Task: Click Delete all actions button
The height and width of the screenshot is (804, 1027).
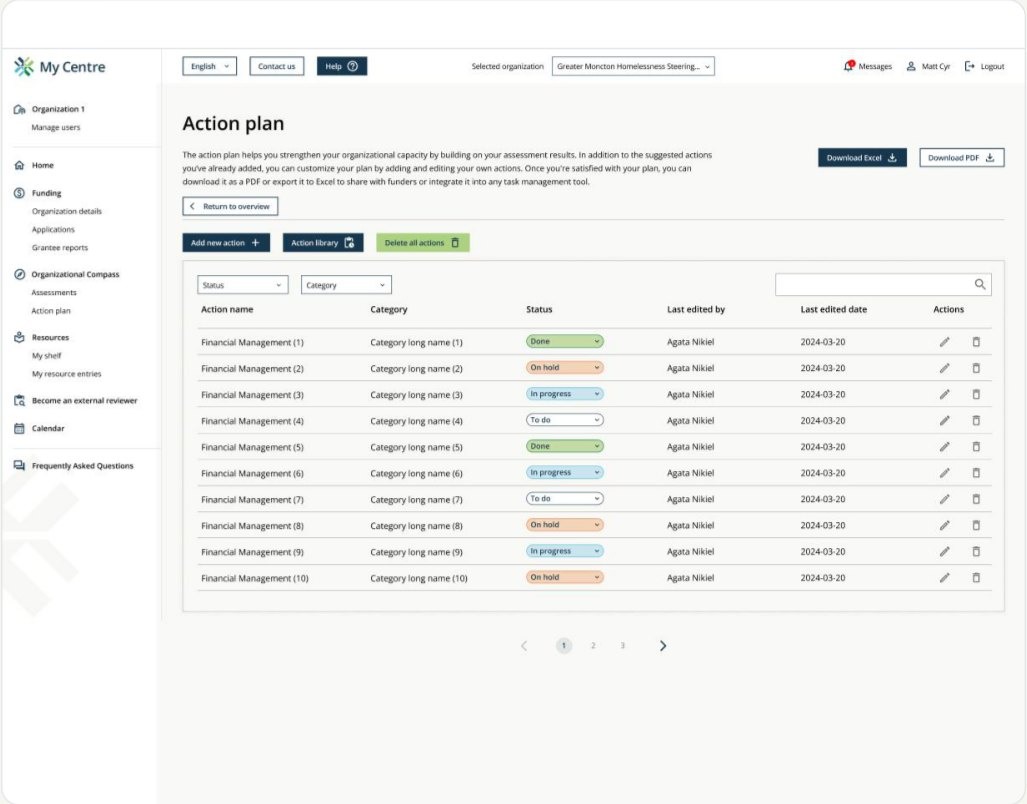Action: tap(422, 243)
